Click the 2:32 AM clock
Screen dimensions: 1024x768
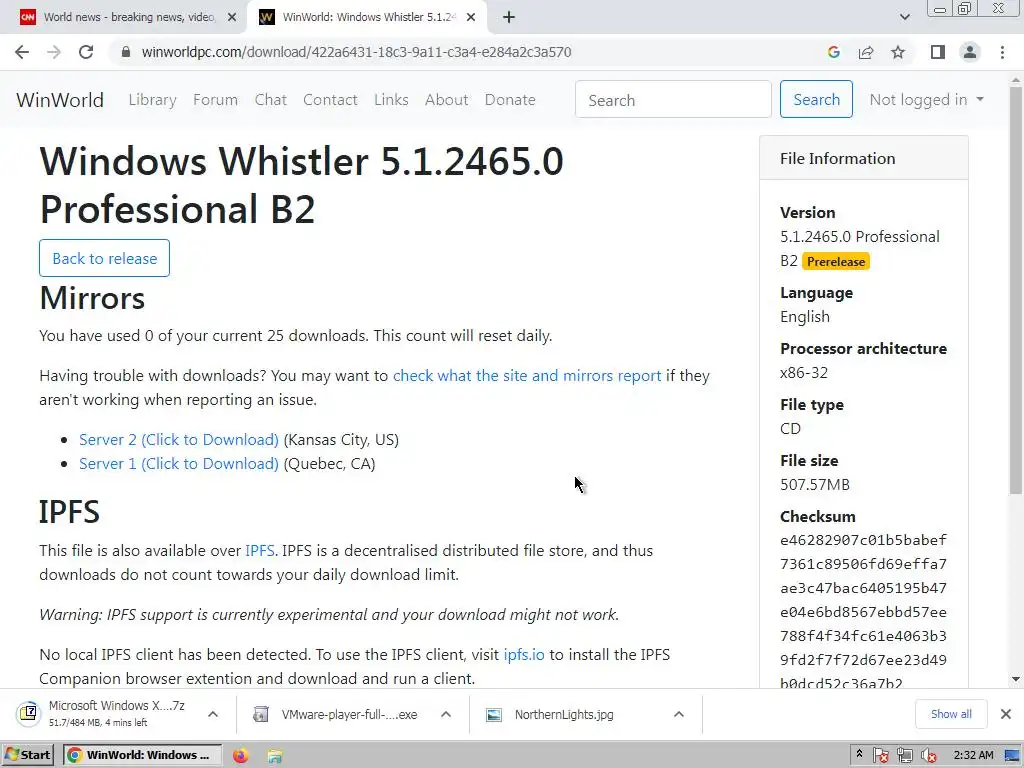pyautogui.click(x=974, y=756)
